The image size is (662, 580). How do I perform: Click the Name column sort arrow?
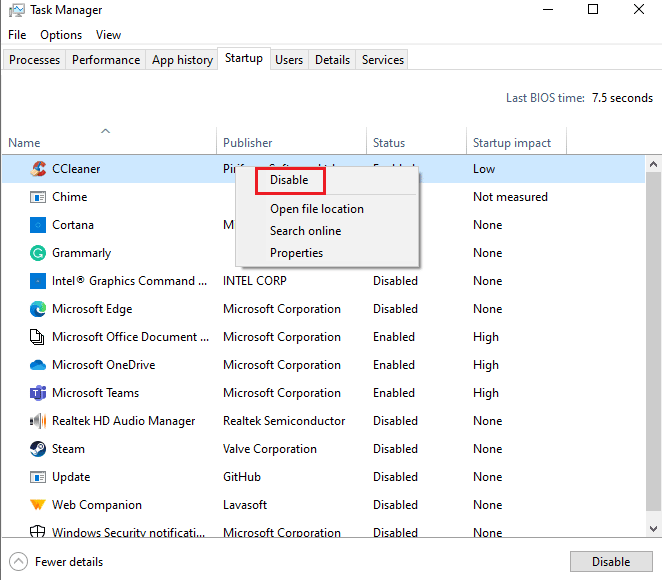(x=106, y=131)
